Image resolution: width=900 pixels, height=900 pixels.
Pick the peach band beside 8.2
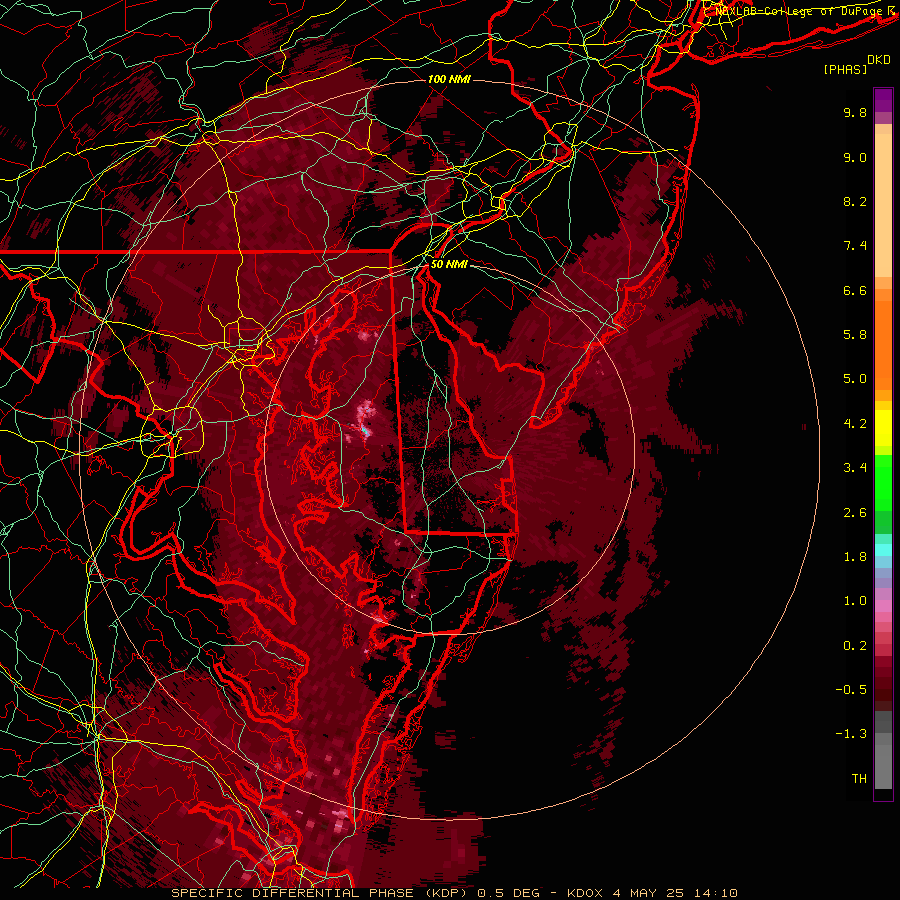tap(883, 205)
